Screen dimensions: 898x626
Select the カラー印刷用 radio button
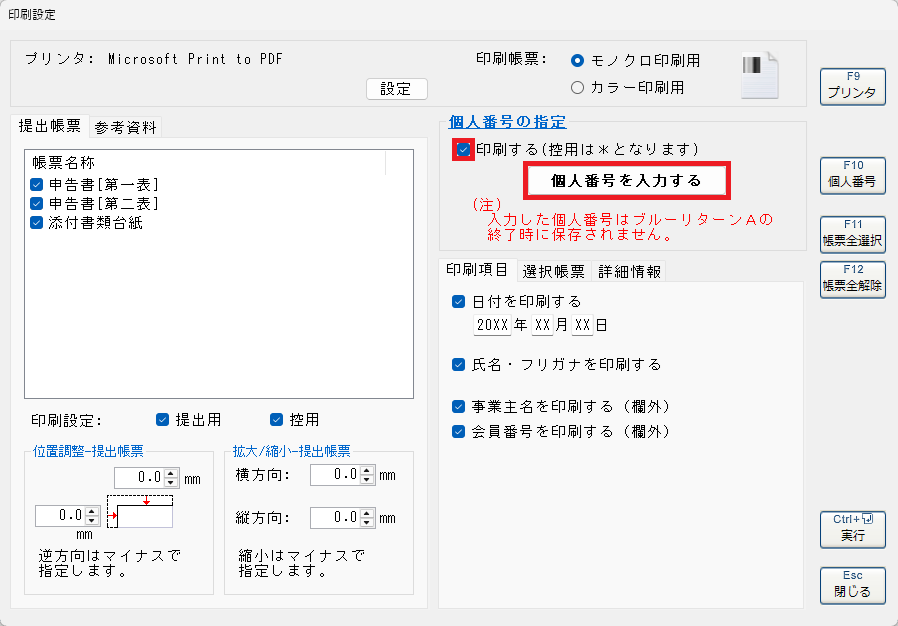[x=577, y=87]
